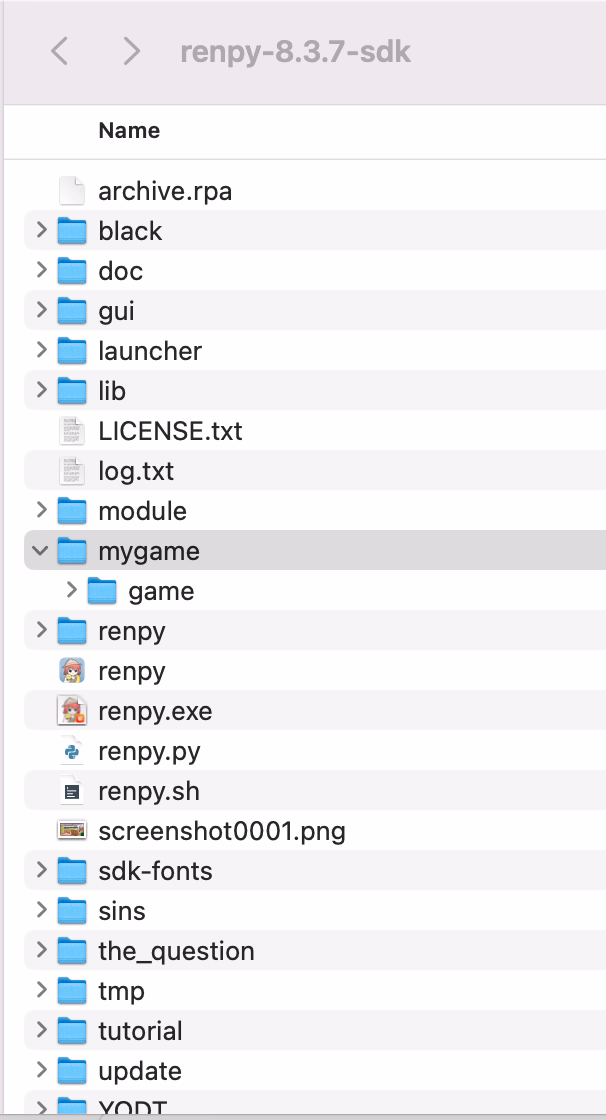This screenshot has height=1120, width=606.
Task: Expand the tmp folder
Action: point(41,990)
